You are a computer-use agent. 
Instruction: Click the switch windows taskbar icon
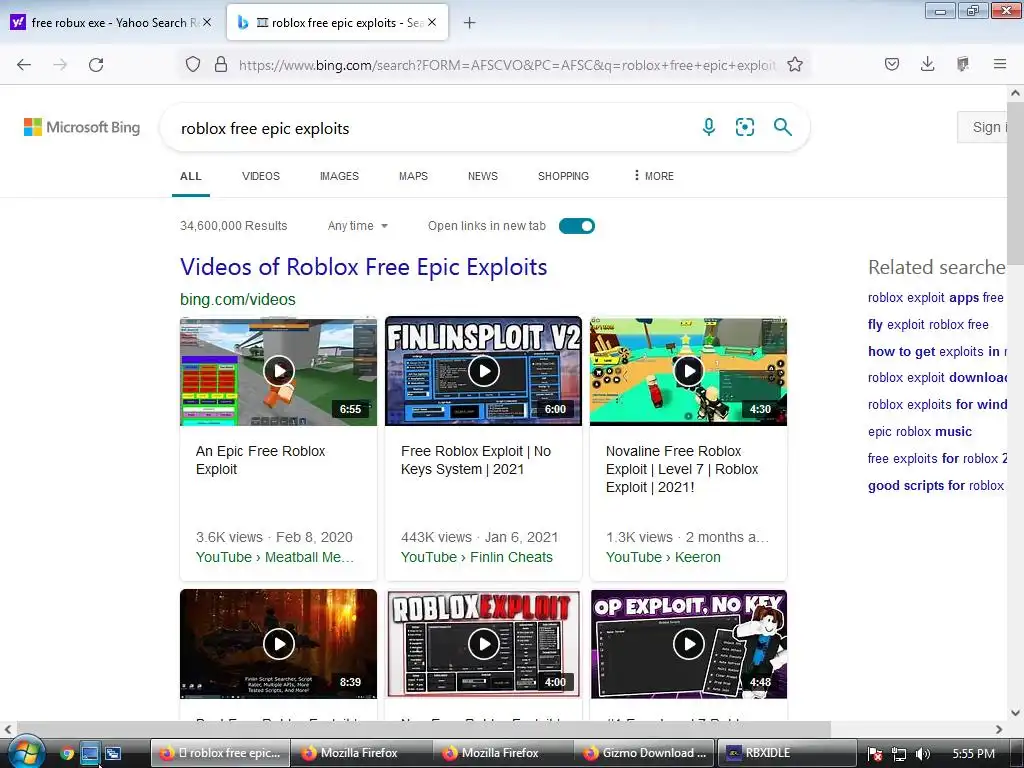point(113,753)
